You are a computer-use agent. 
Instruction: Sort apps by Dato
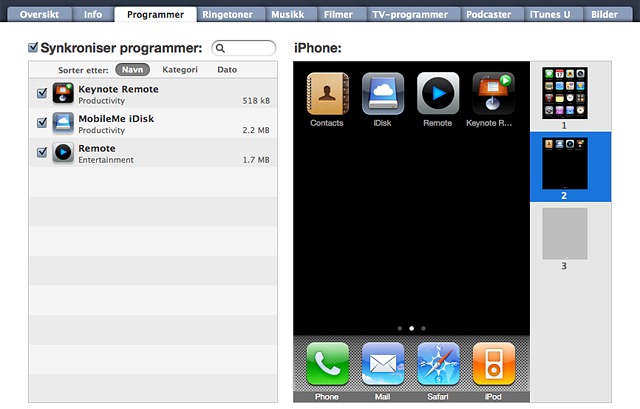(227, 70)
